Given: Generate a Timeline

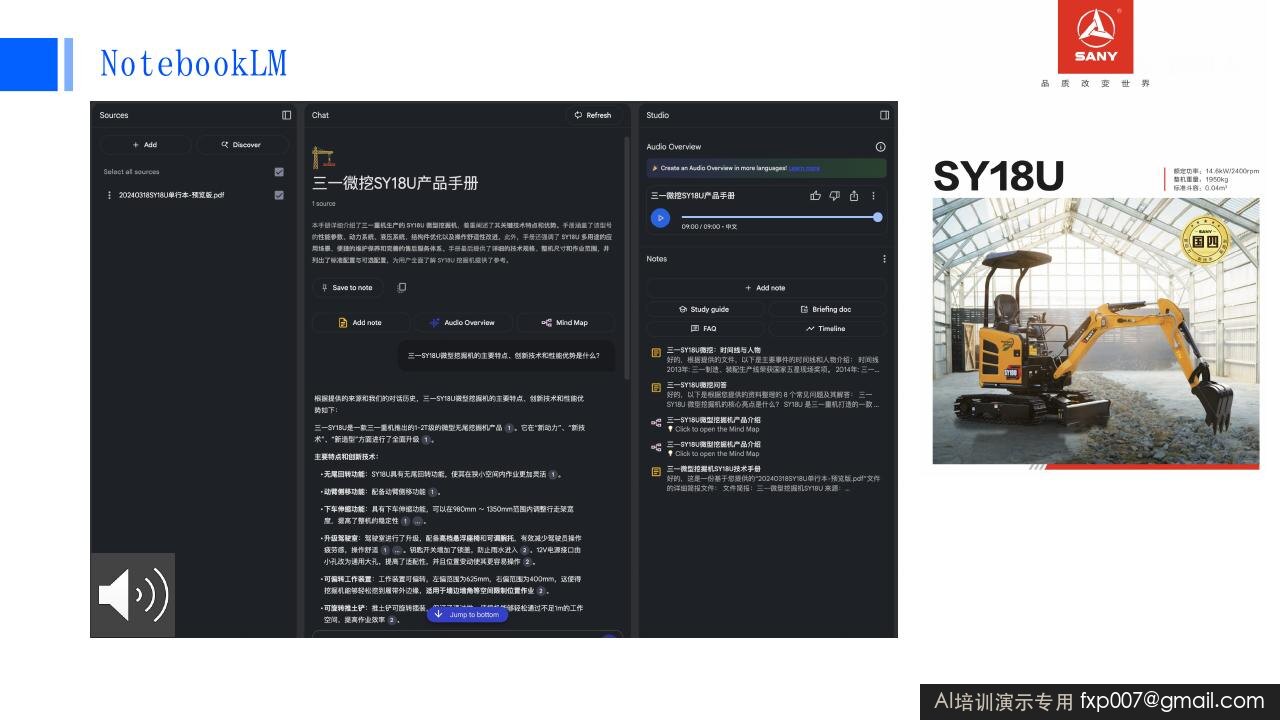Looking at the screenshot, I should tap(826, 328).
